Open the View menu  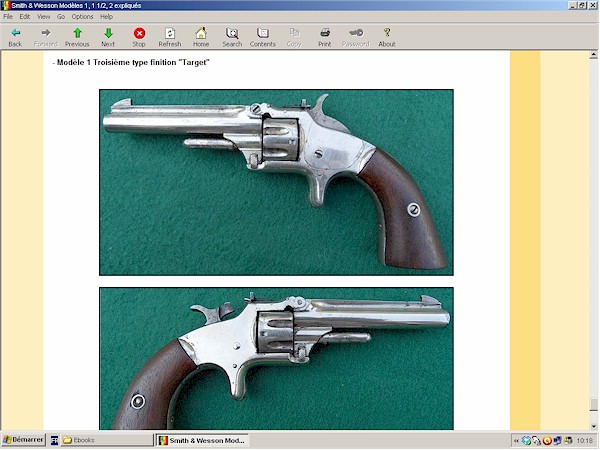[44, 16]
